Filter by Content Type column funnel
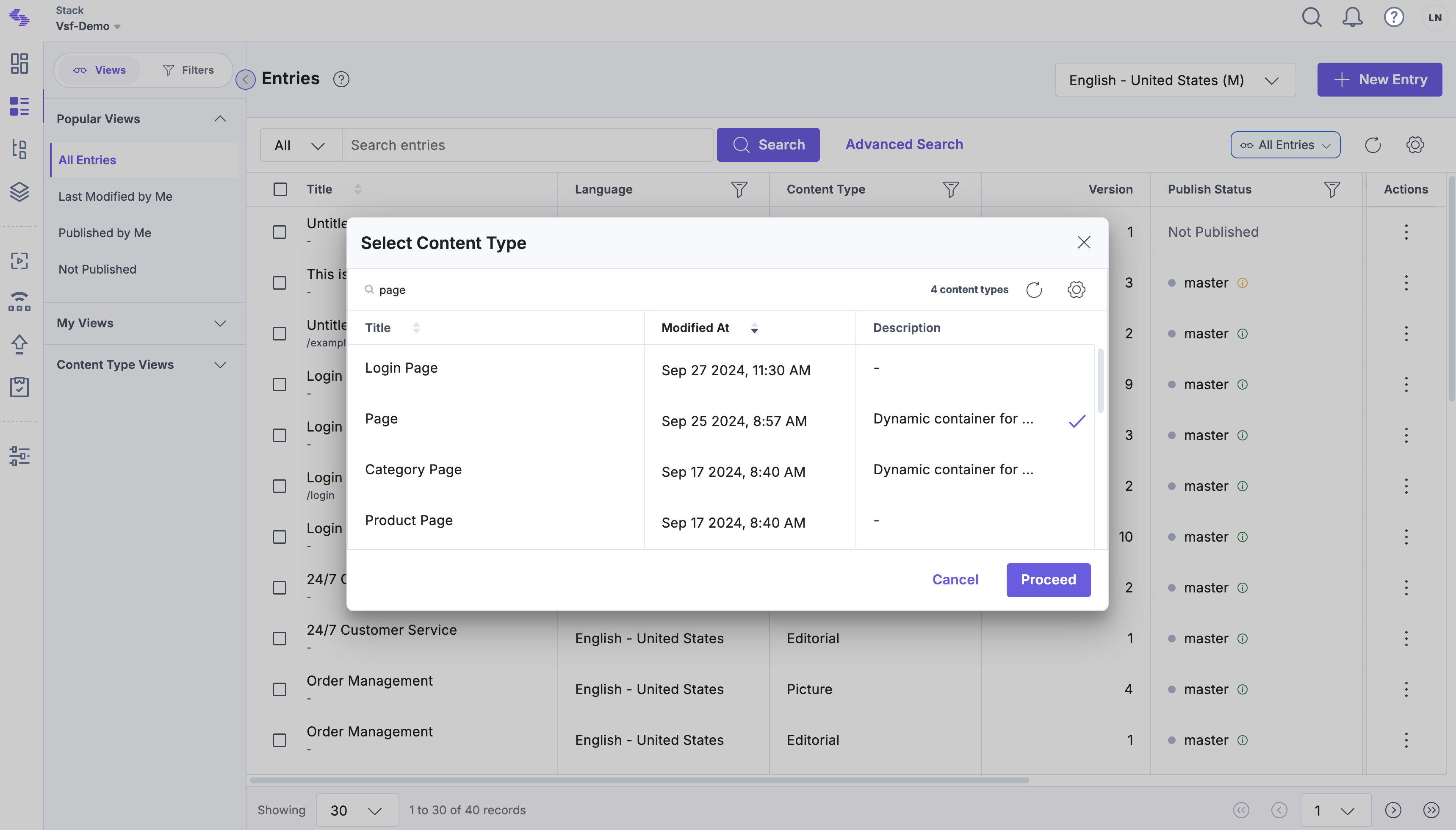Image resolution: width=1456 pixels, height=830 pixels. [951, 189]
